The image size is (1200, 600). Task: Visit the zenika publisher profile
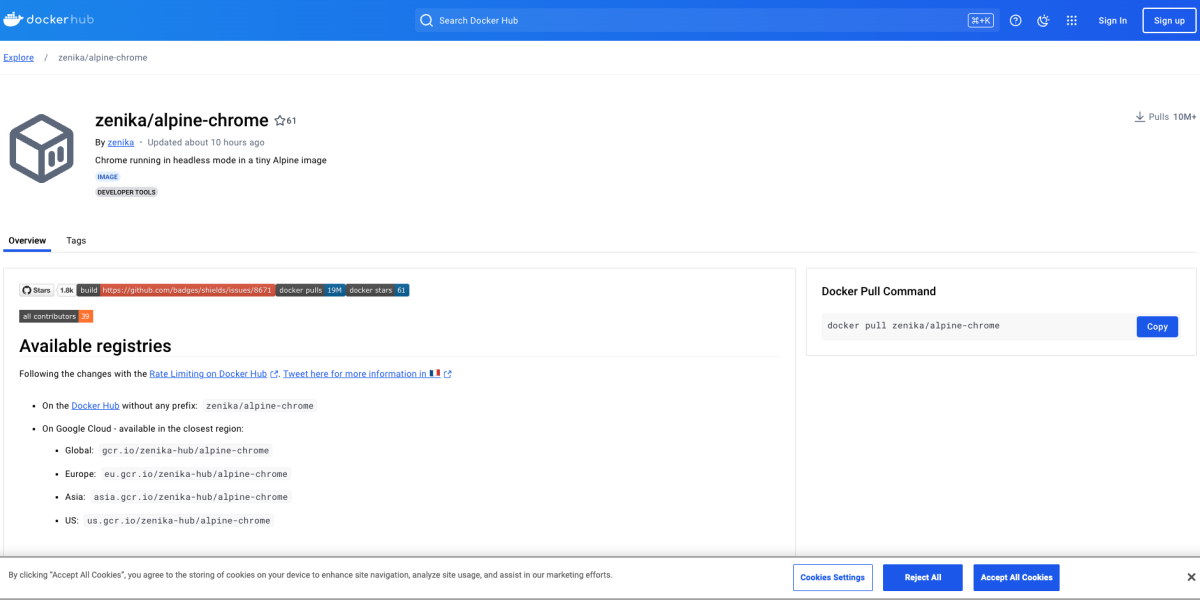coord(120,141)
